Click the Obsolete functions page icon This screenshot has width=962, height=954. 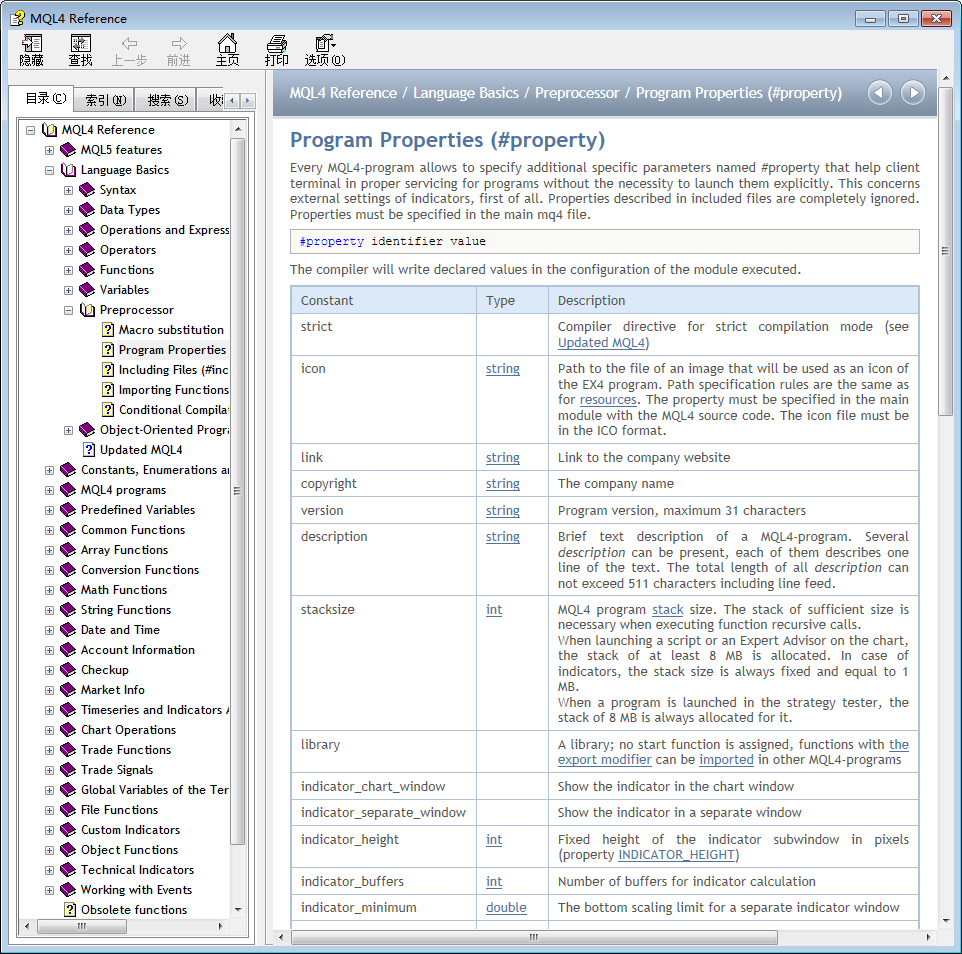tap(70, 910)
